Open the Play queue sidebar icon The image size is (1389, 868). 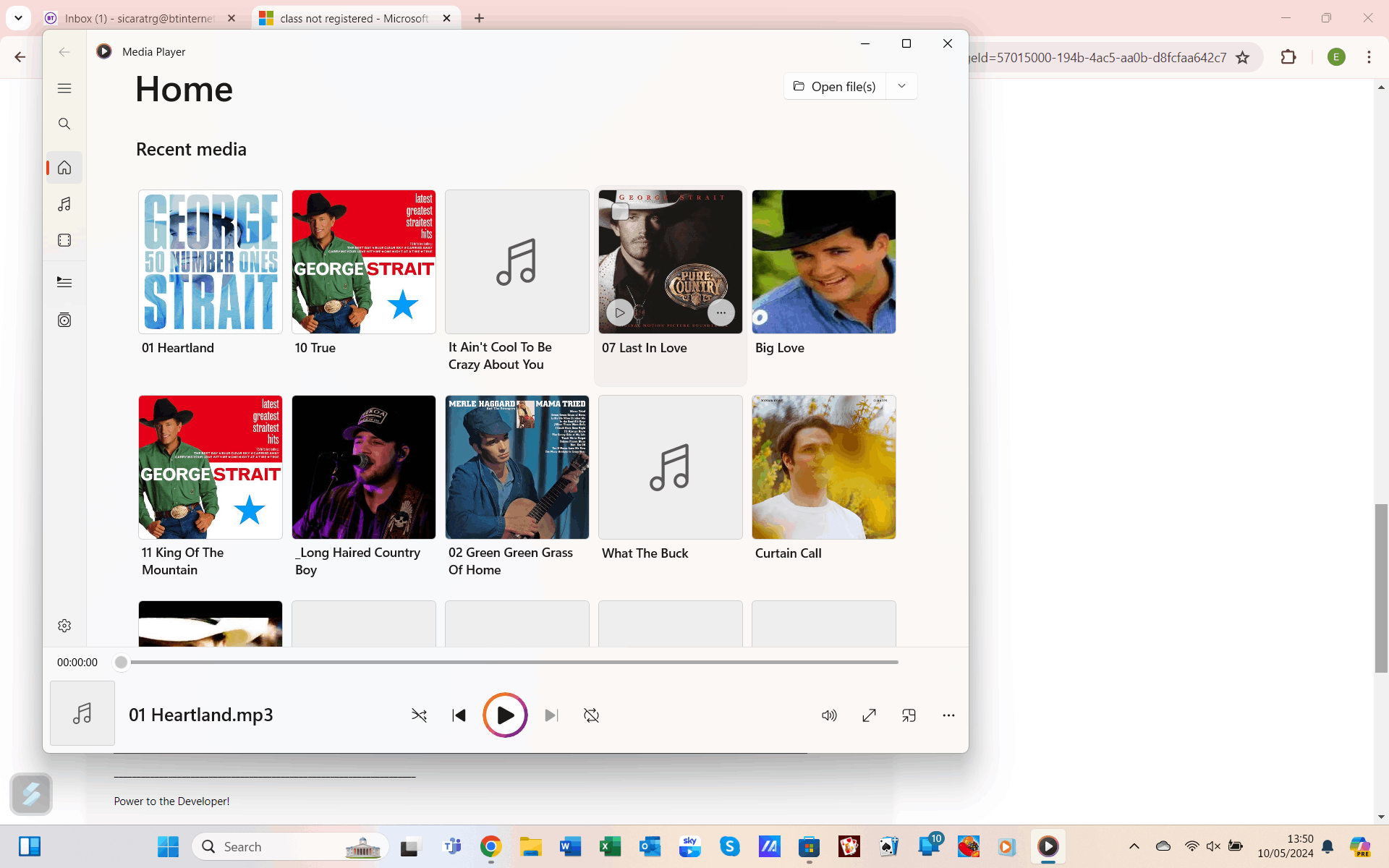click(64, 282)
